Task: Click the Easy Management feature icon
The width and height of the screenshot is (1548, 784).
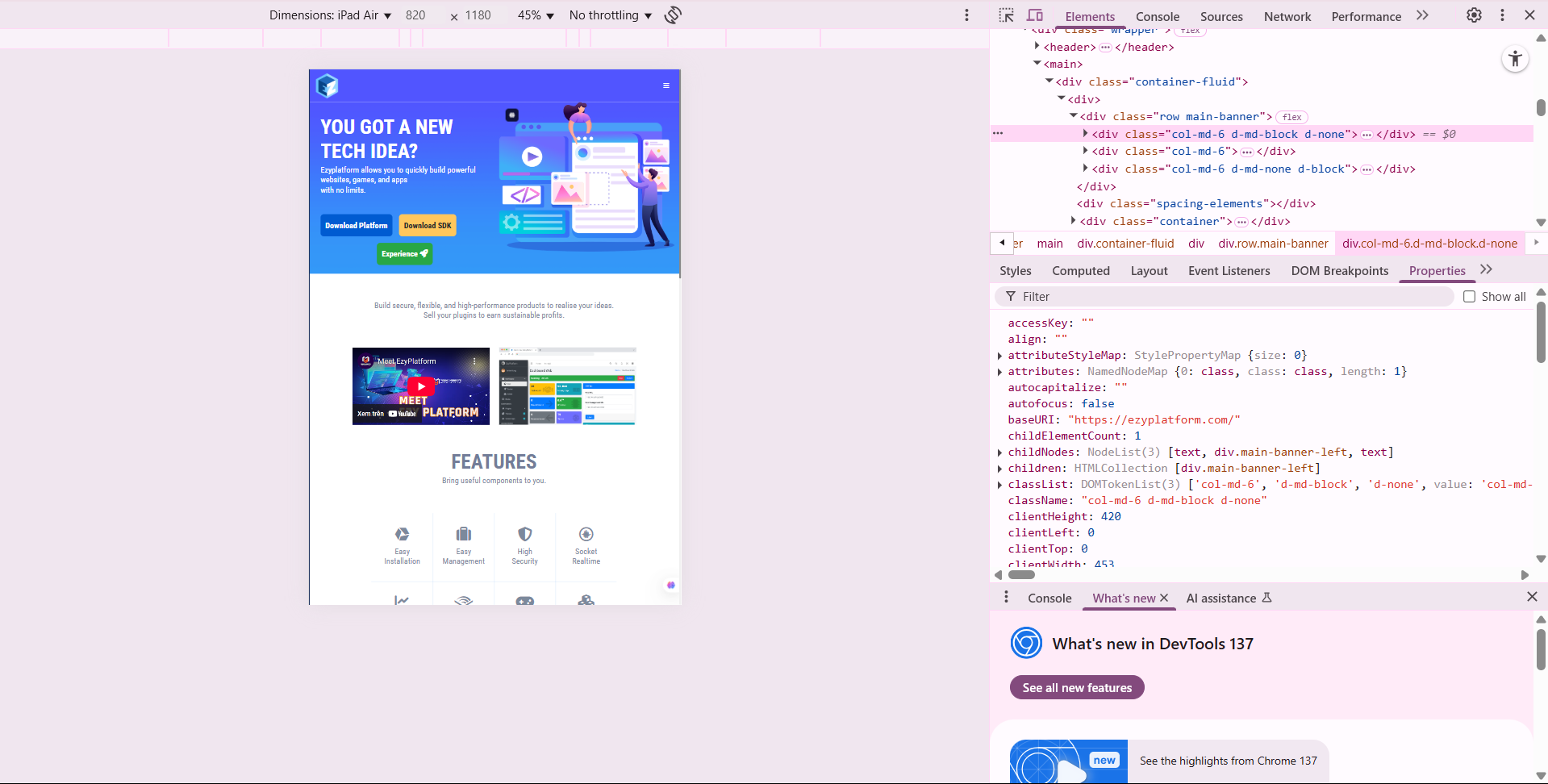Action: [464, 534]
